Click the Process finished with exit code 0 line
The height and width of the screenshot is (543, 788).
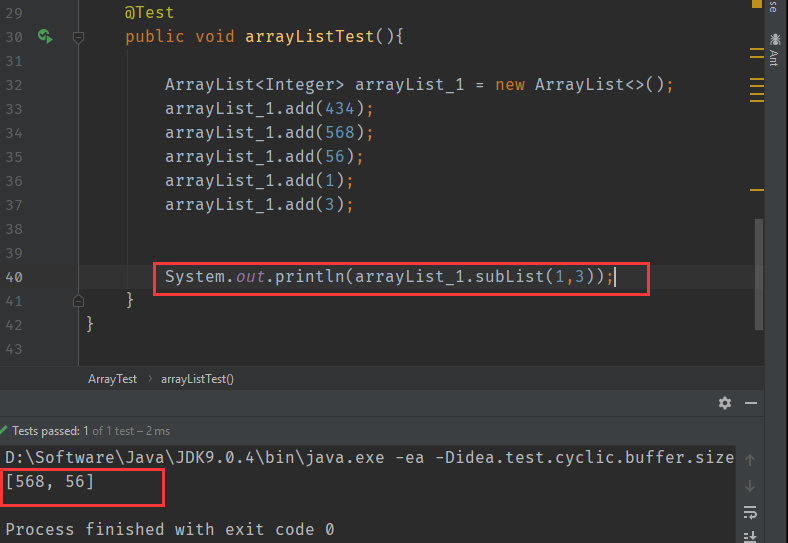170,529
